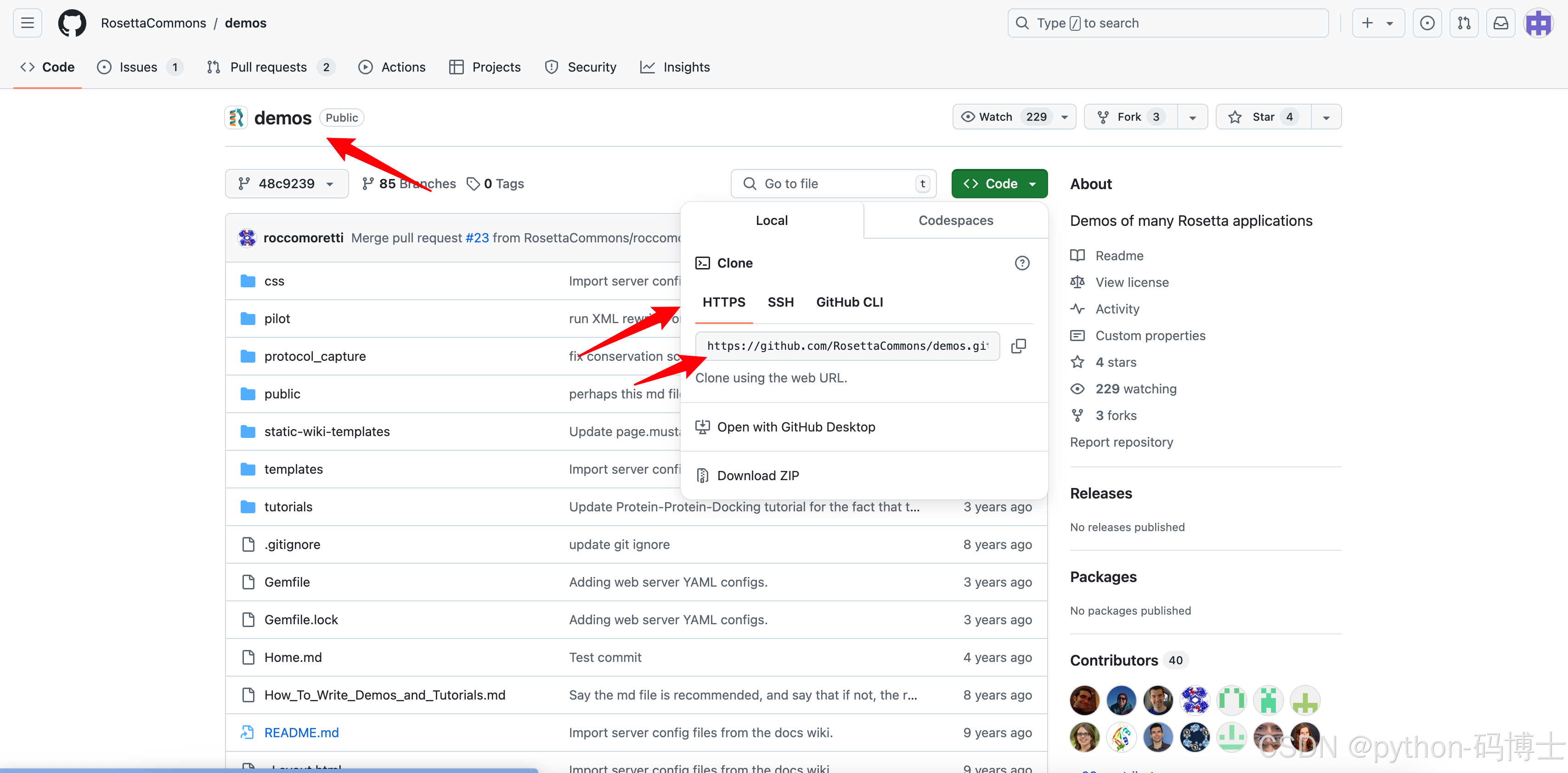This screenshot has width=1568, height=773.
Task: Open the 48c9239 branch selector dropdown
Action: click(287, 184)
